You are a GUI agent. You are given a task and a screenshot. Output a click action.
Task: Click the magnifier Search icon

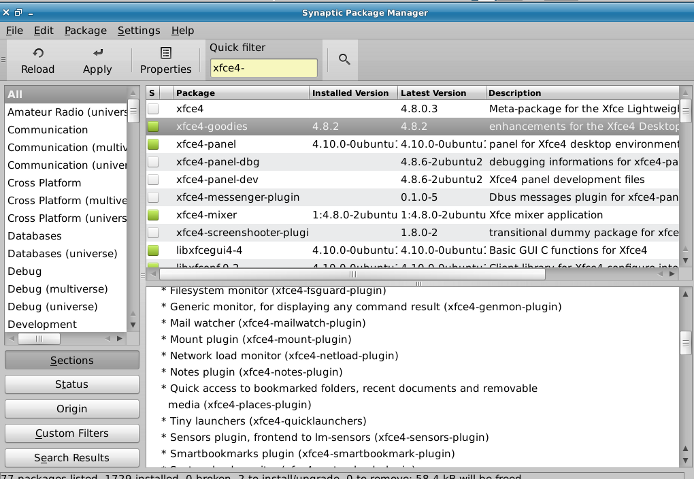[344, 59]
